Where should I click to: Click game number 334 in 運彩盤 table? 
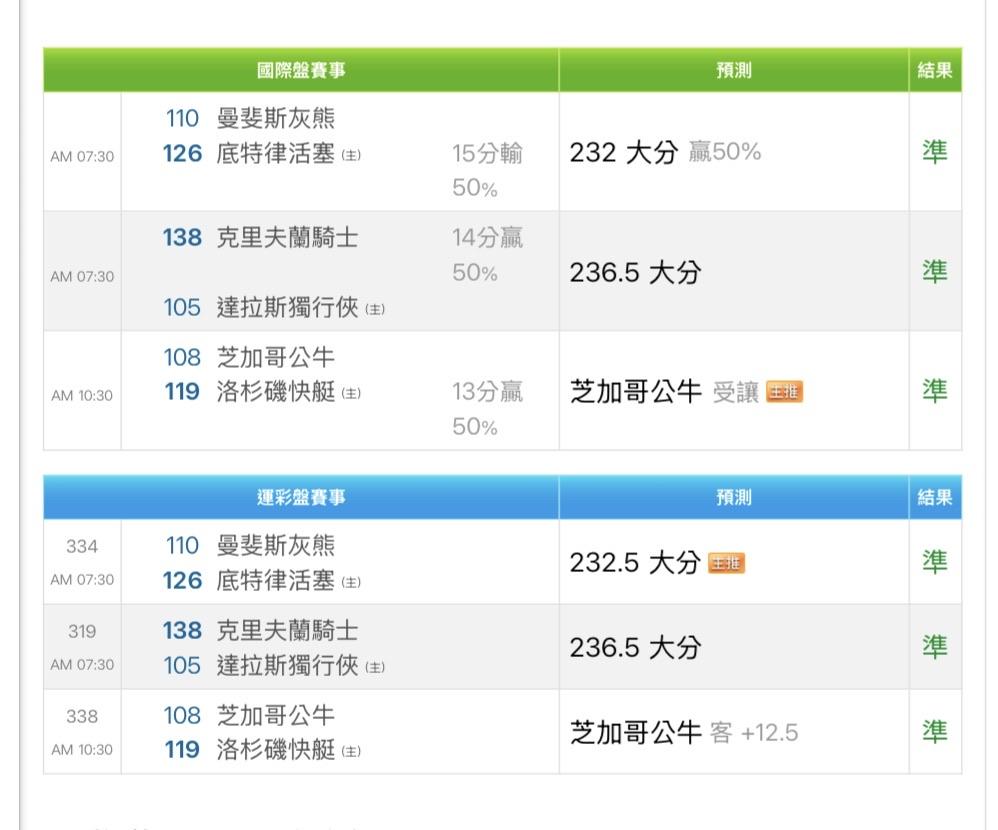click(82, 547)
